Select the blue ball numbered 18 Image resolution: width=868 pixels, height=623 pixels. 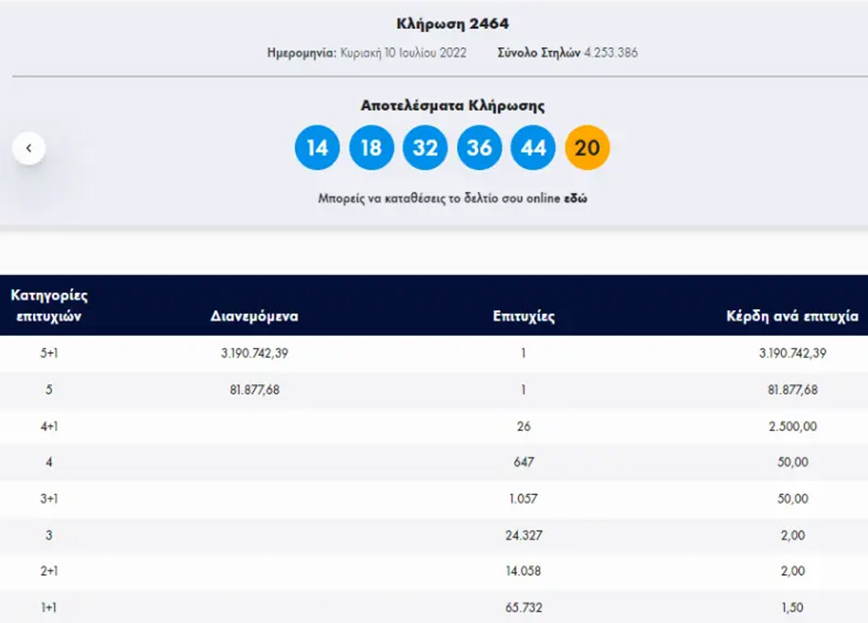[x=371, y=148]
